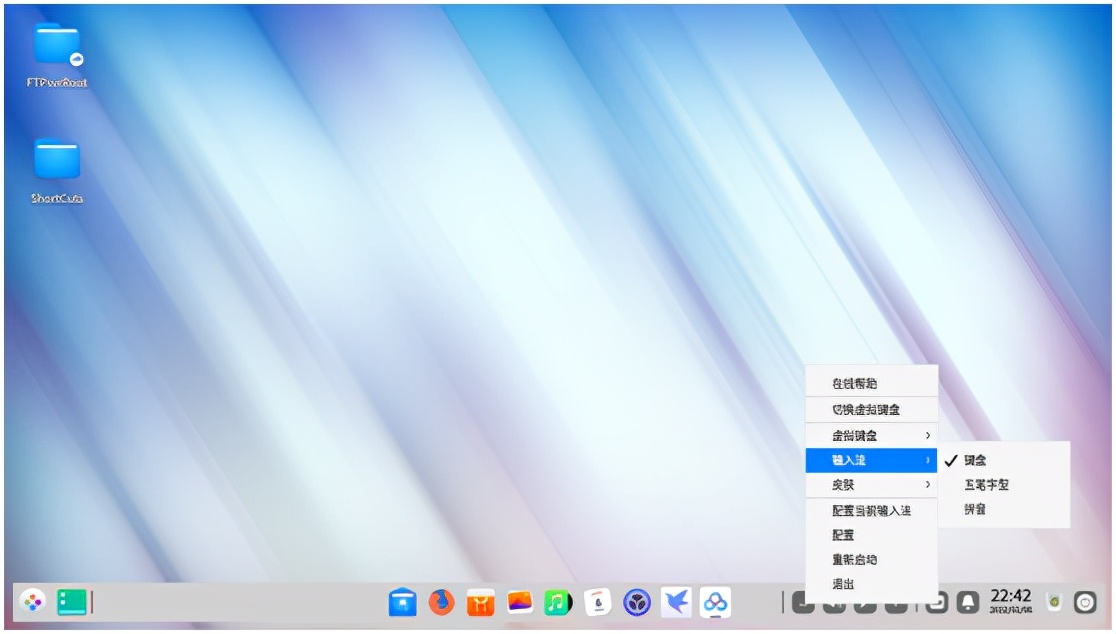Switch input method to 五笔字型

[986, 485]
